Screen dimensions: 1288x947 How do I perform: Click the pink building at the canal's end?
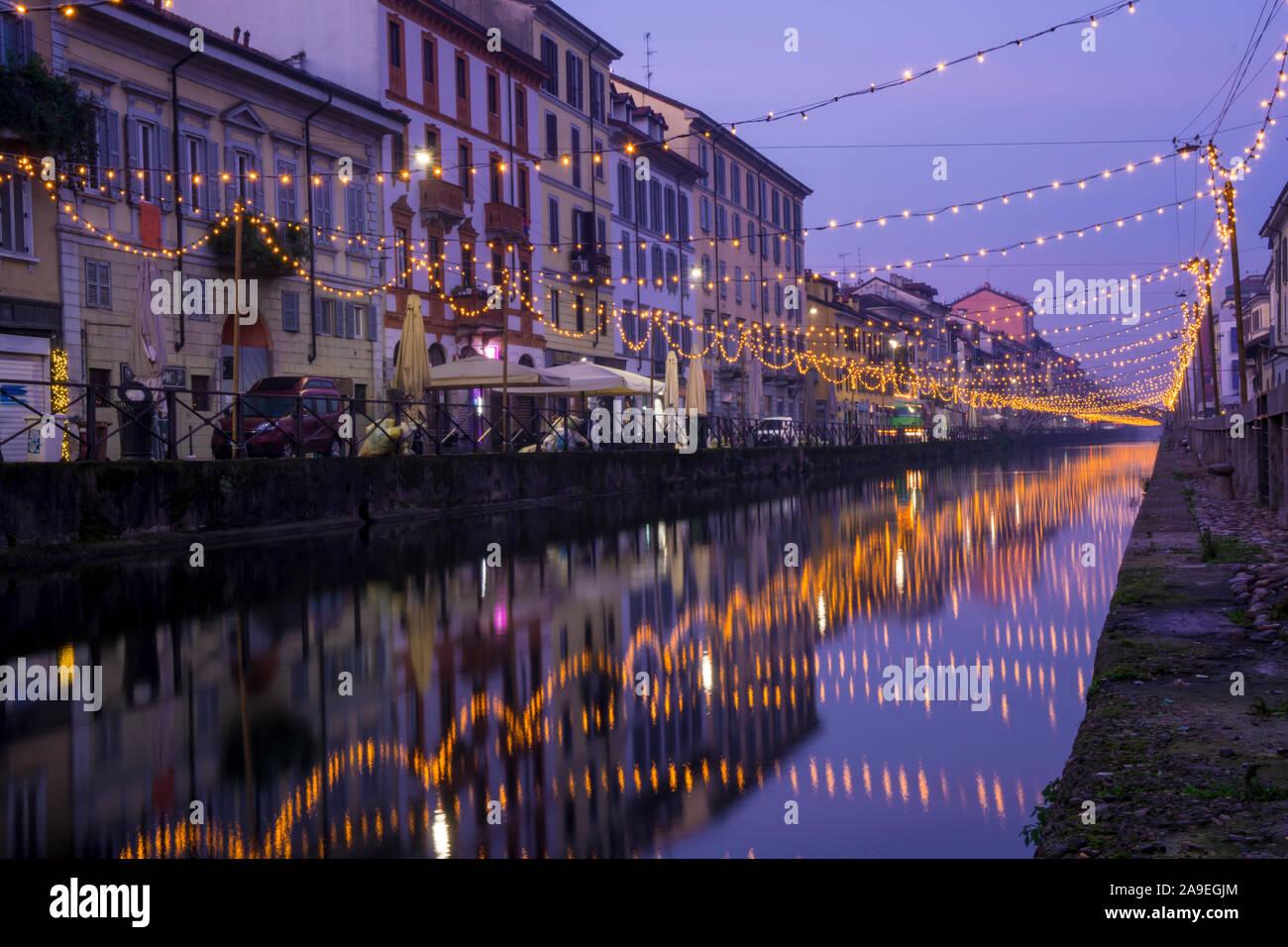[x=991, y=312]
